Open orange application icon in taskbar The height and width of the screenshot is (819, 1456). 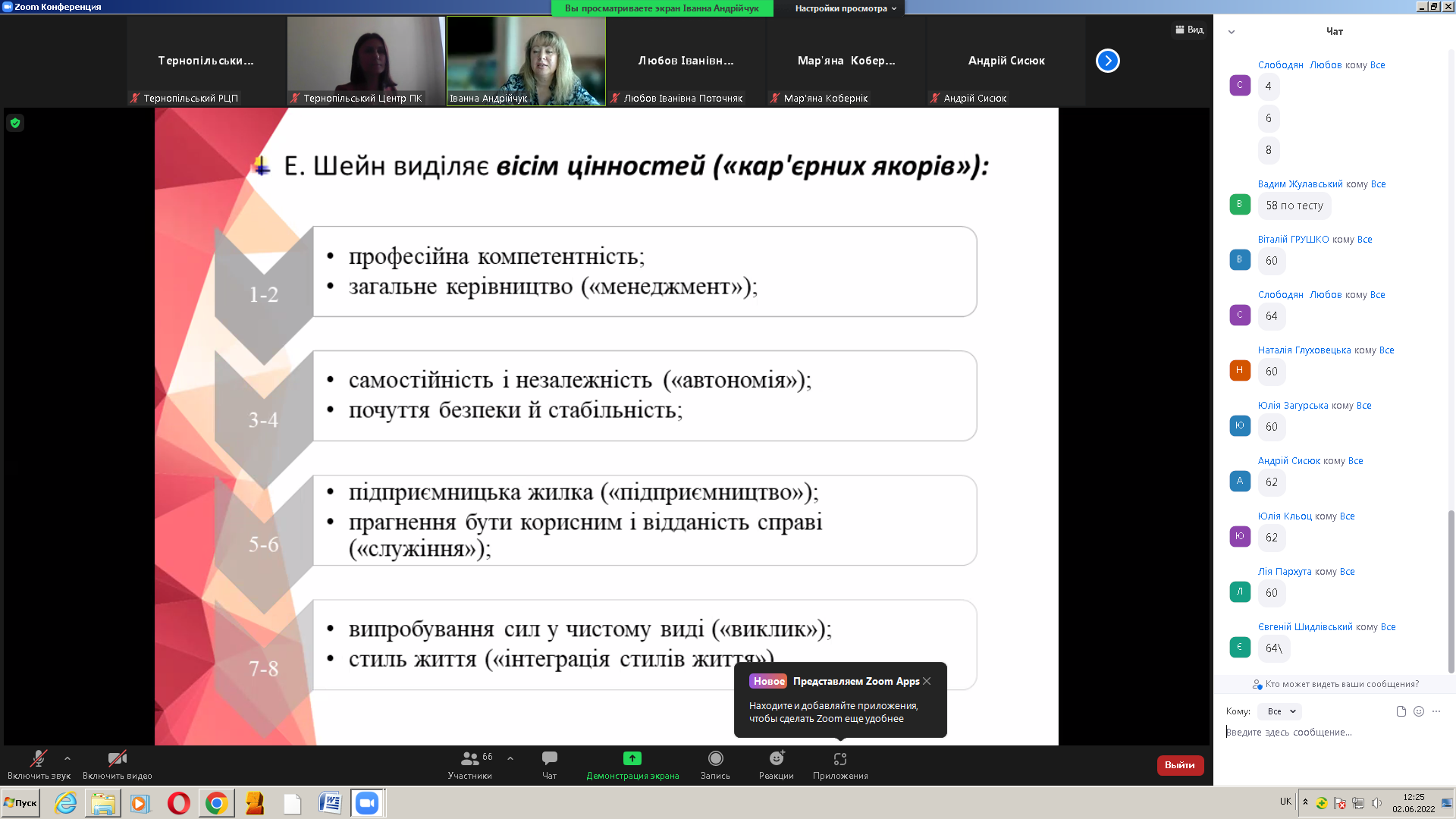[x=255, y=803]
